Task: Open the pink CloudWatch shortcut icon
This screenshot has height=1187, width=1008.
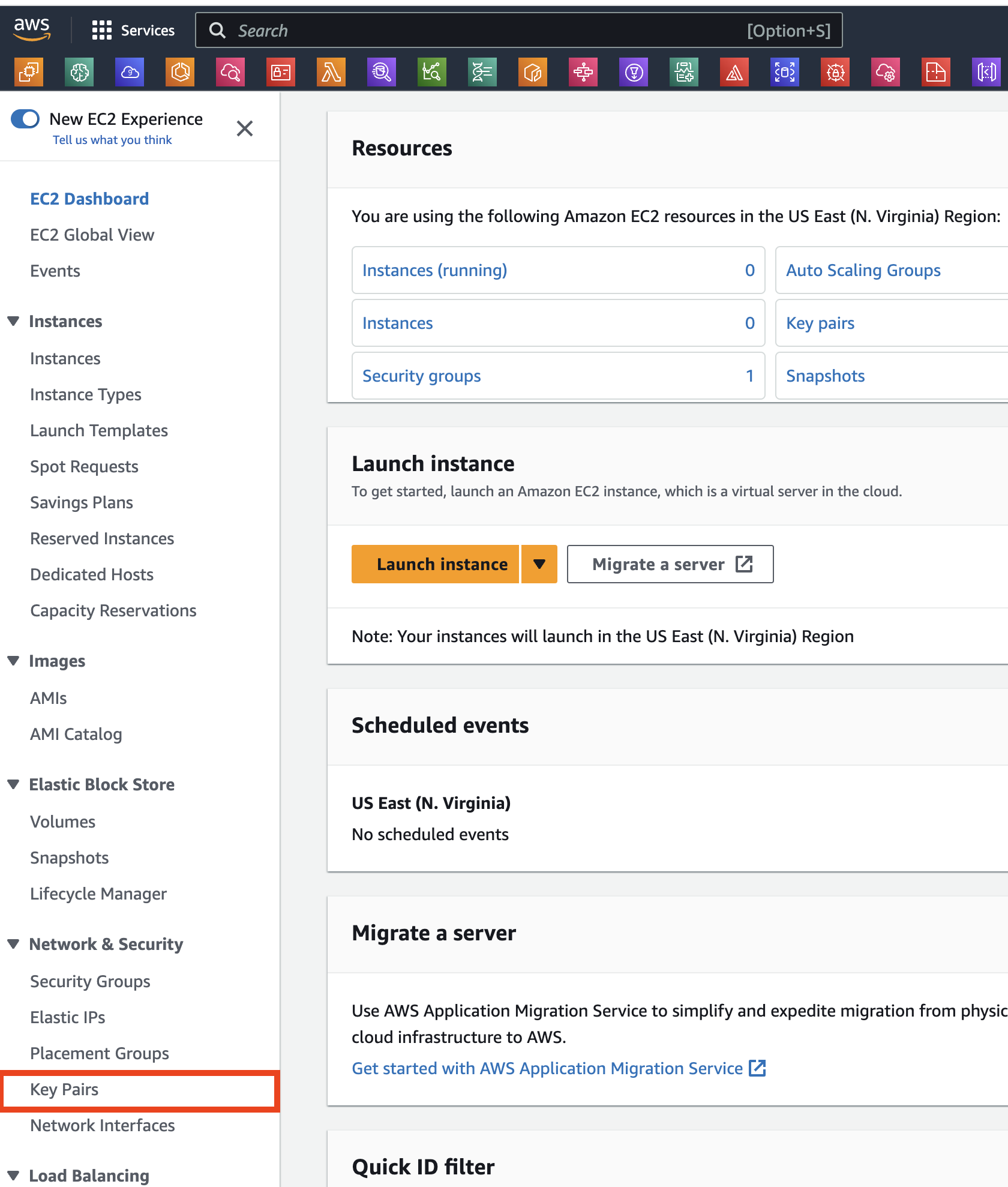Action: click(x=230, y=73)
